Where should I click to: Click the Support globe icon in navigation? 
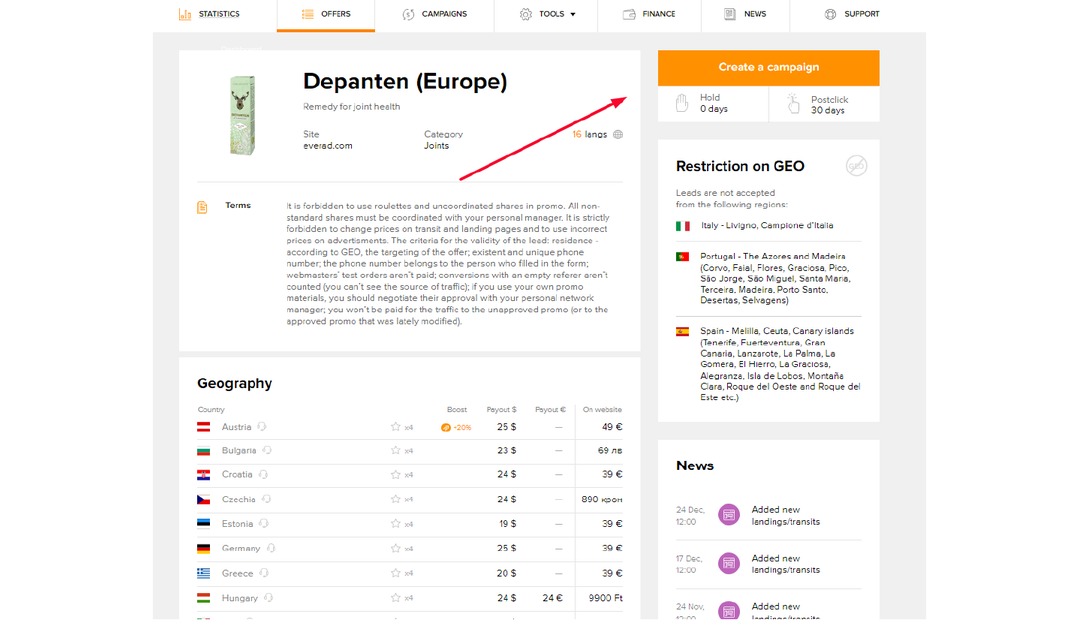coord(830,14)
